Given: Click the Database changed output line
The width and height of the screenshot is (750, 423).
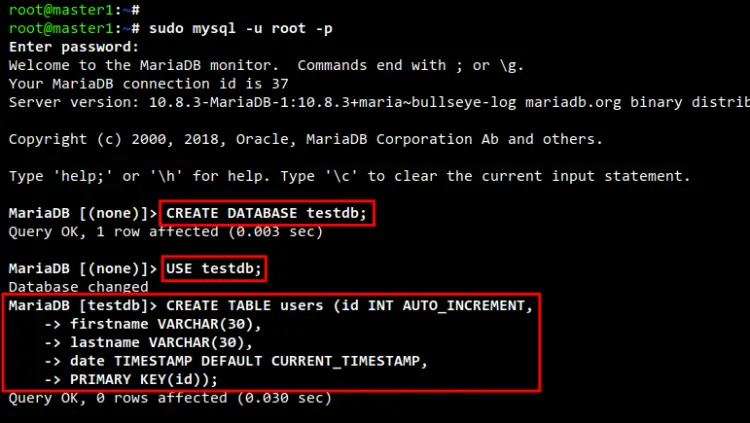Looking at the screenshot, I should (73, 286).
